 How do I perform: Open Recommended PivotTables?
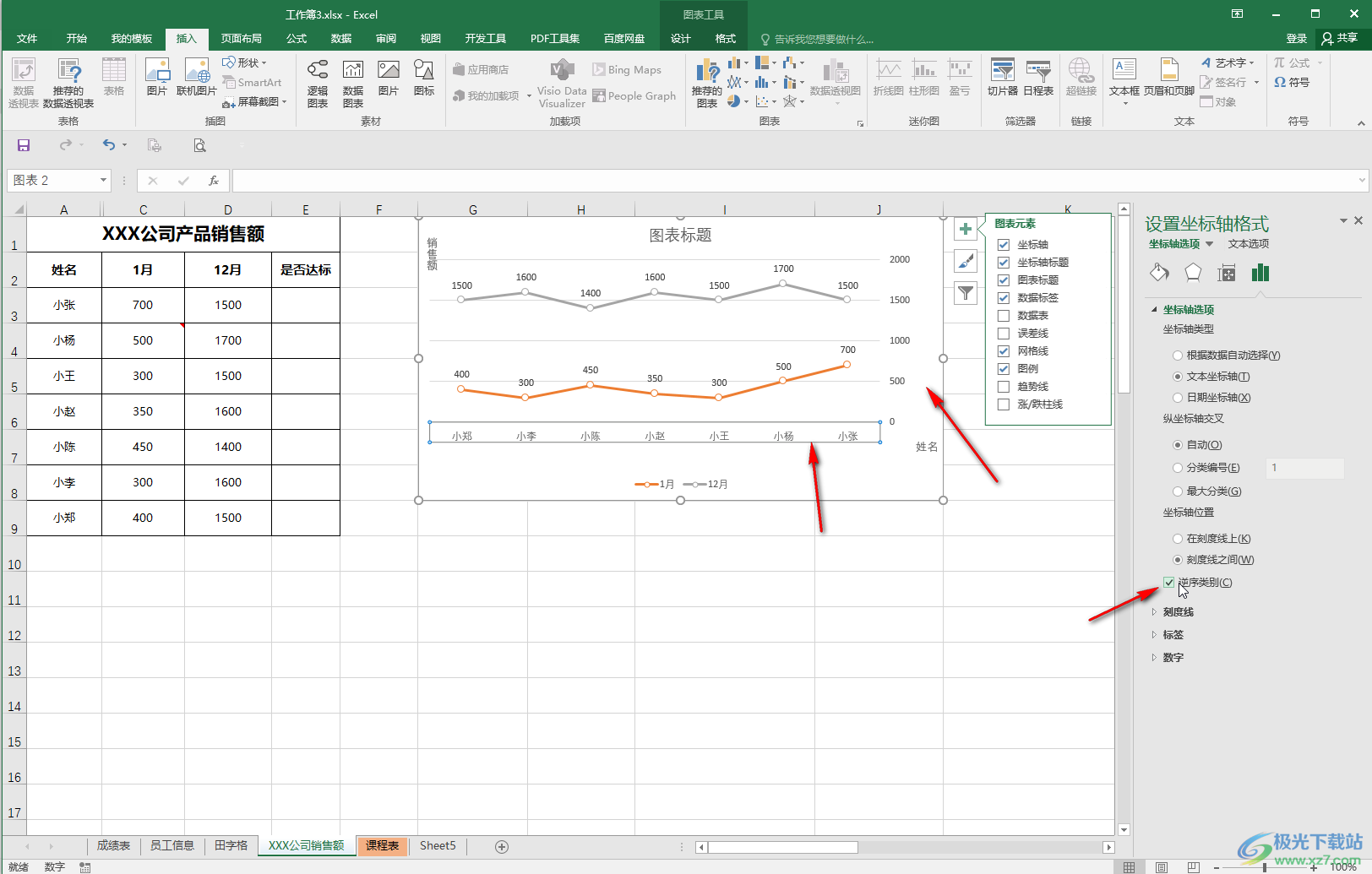68,83
